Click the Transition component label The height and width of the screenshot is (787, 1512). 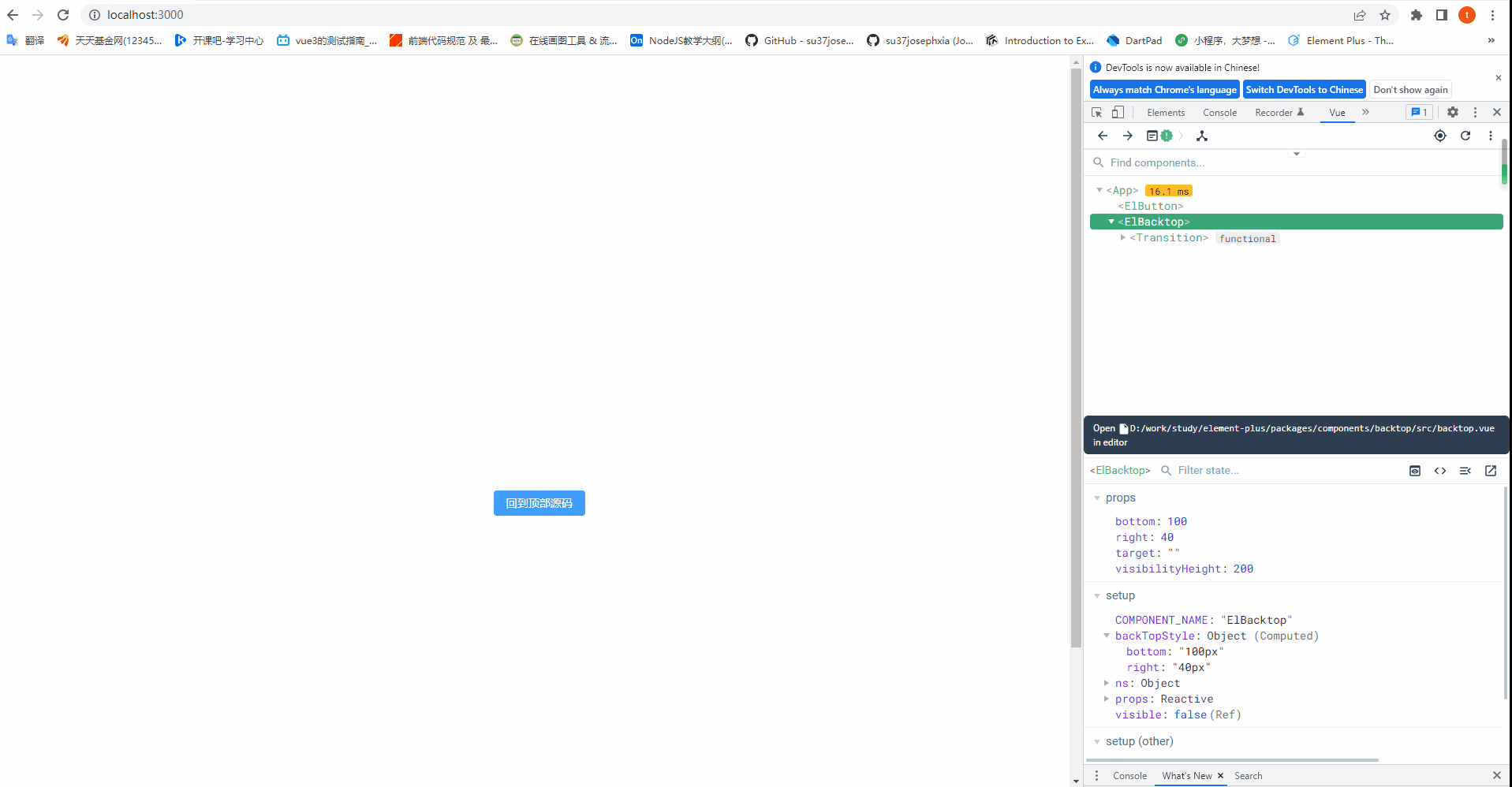click(1169, 237)
